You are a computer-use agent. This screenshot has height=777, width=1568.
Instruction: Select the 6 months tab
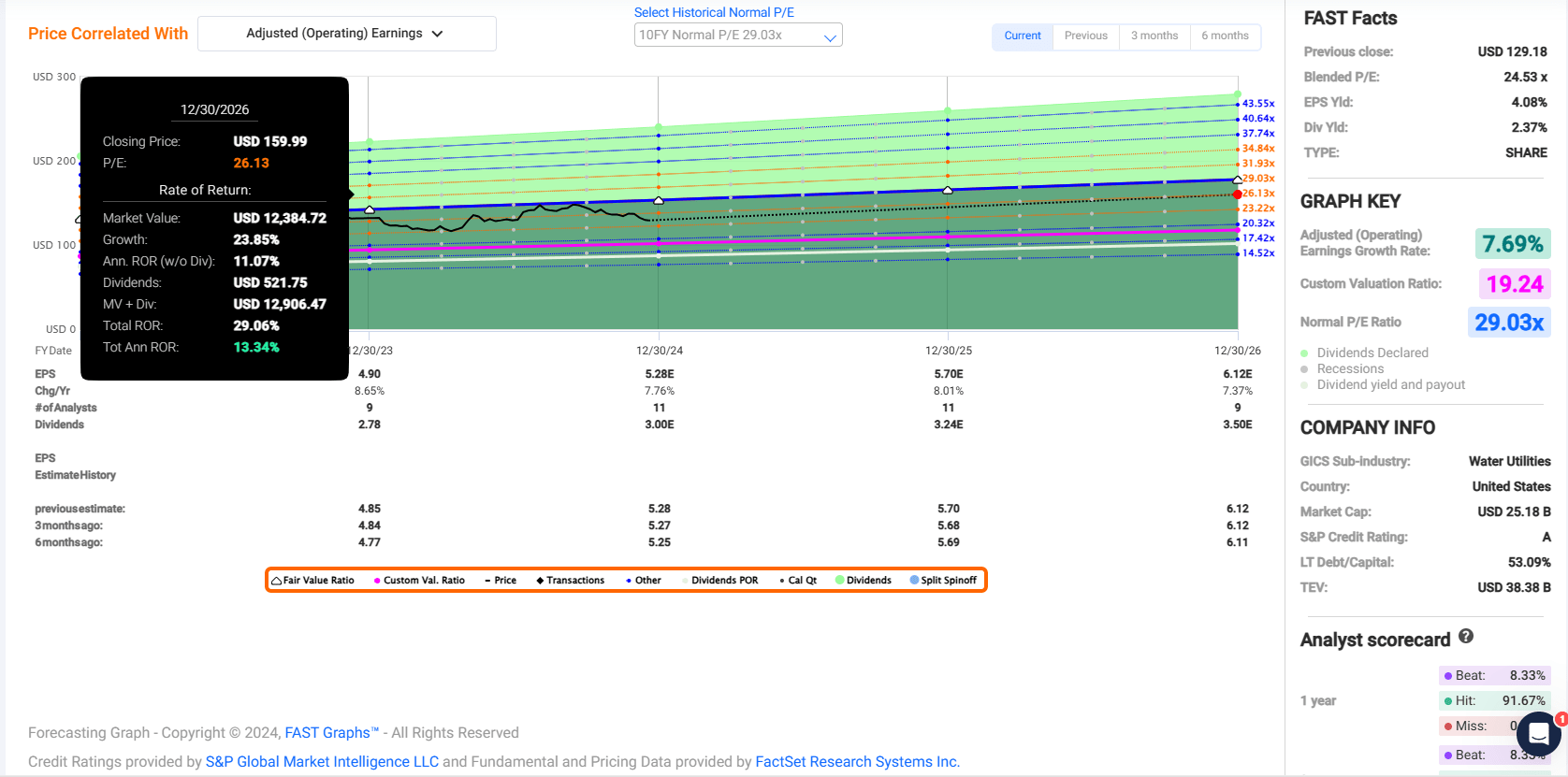point(1225,36)
